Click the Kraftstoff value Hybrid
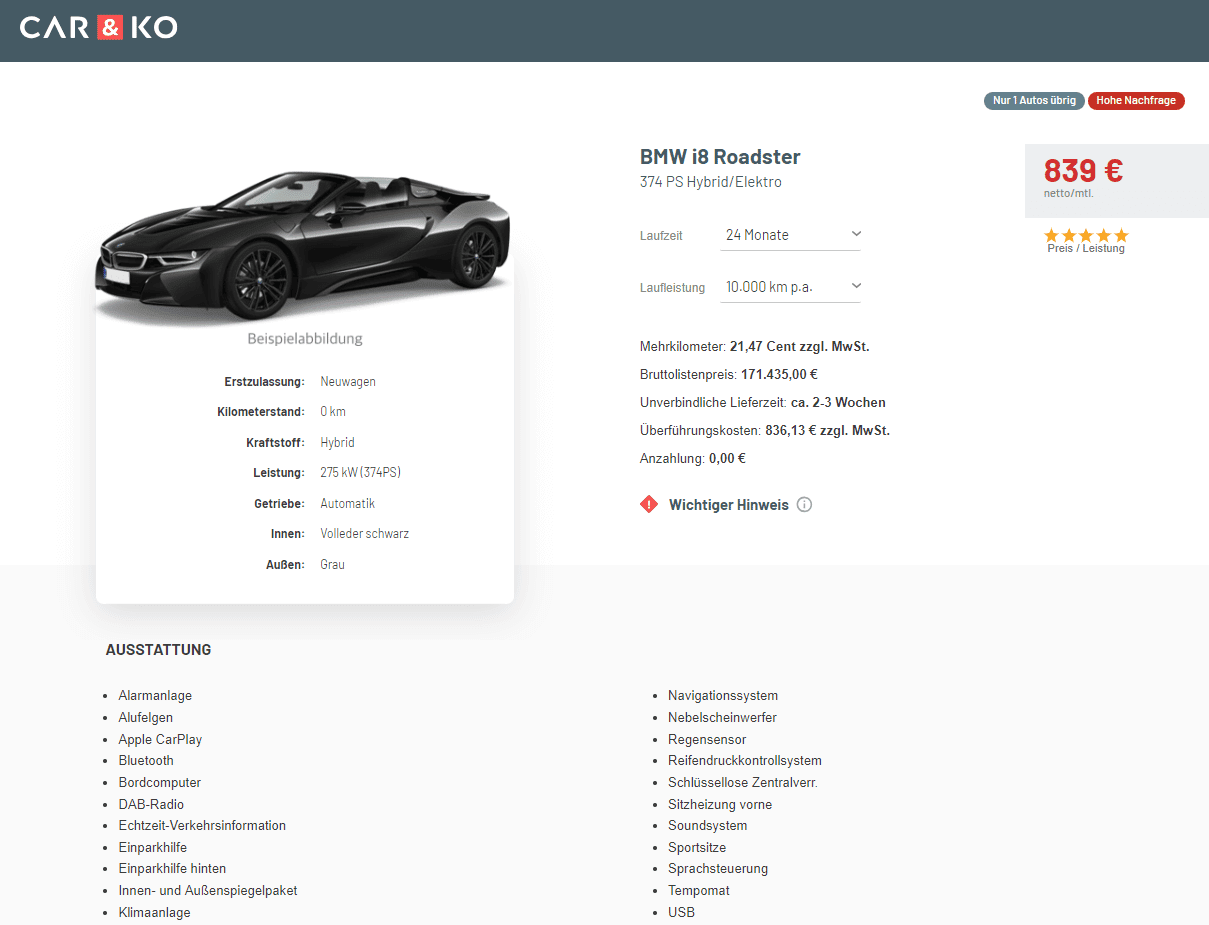This screenshot has width=1209, height=925. pos(337,443)
